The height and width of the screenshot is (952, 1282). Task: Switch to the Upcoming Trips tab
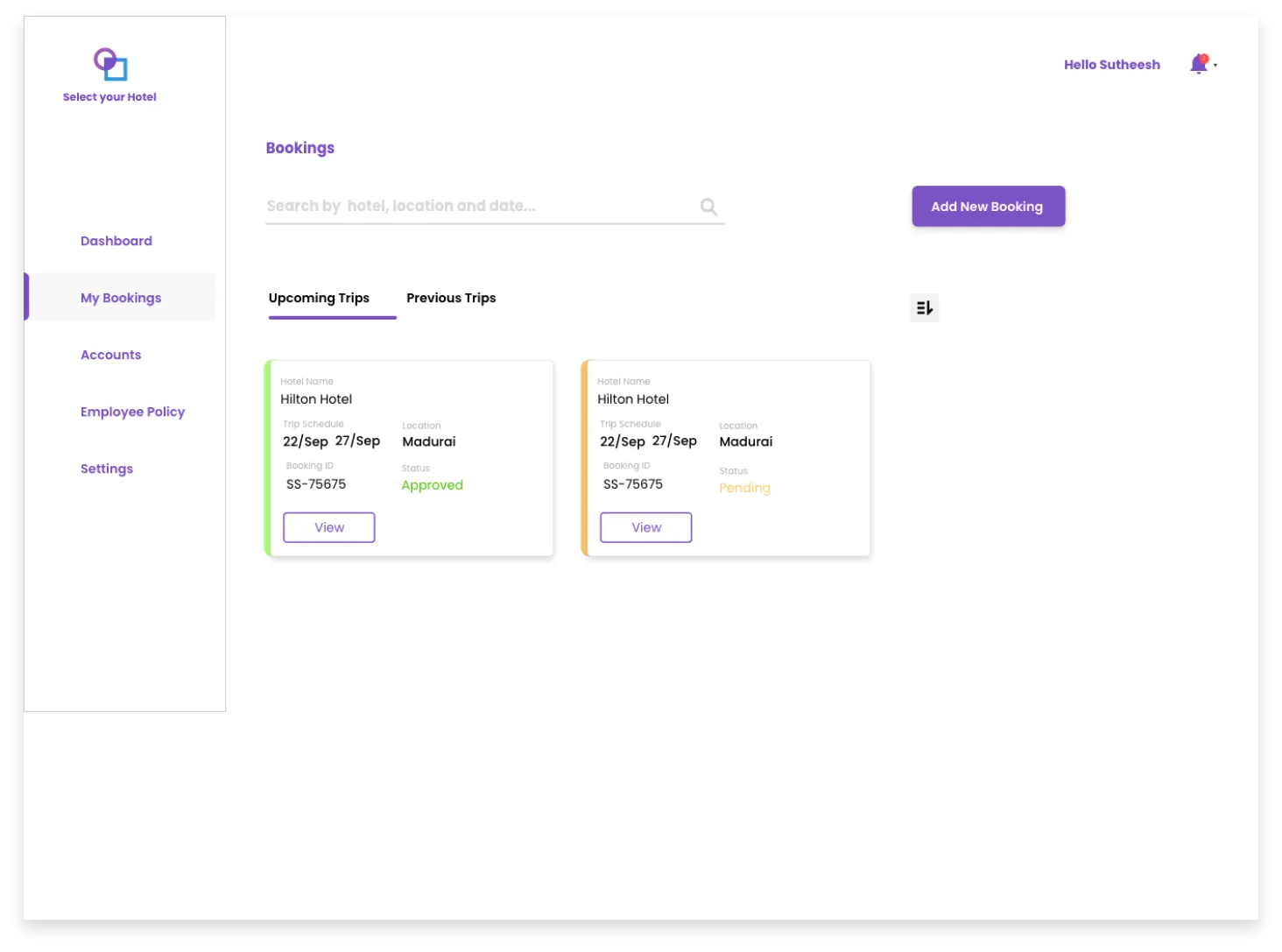[x=319, y=298]
